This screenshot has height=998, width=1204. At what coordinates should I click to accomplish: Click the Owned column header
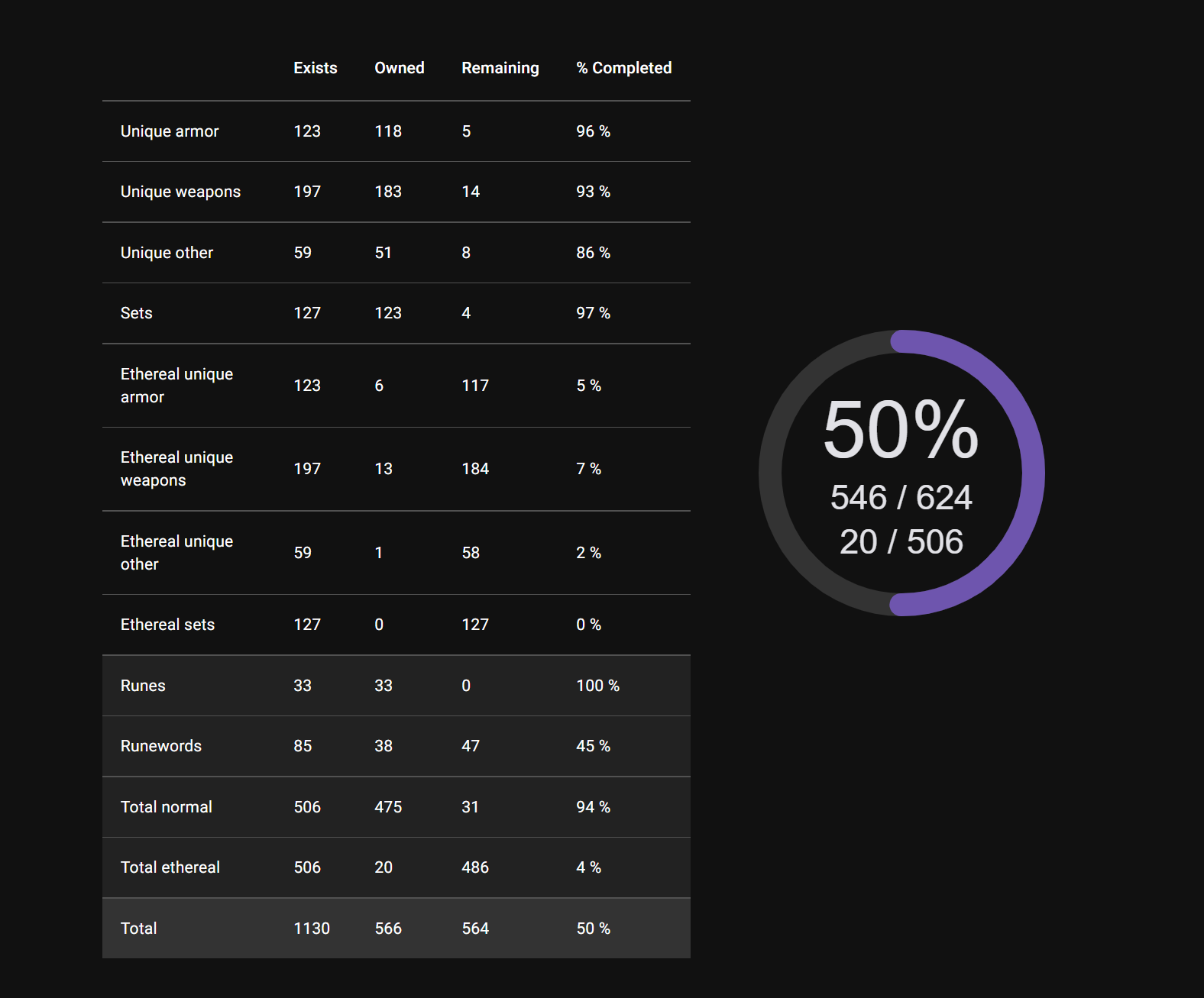pos(399,68)
